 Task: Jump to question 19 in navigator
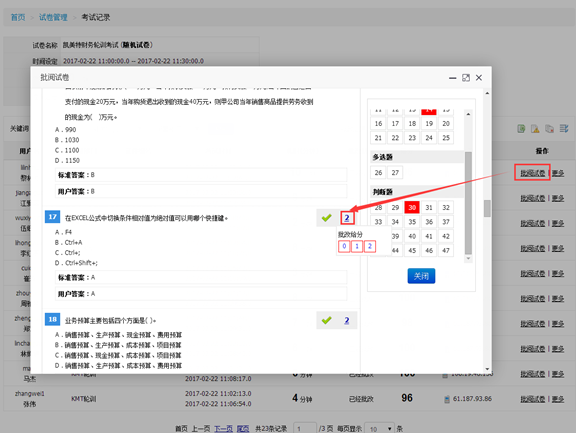coord(429,123)
